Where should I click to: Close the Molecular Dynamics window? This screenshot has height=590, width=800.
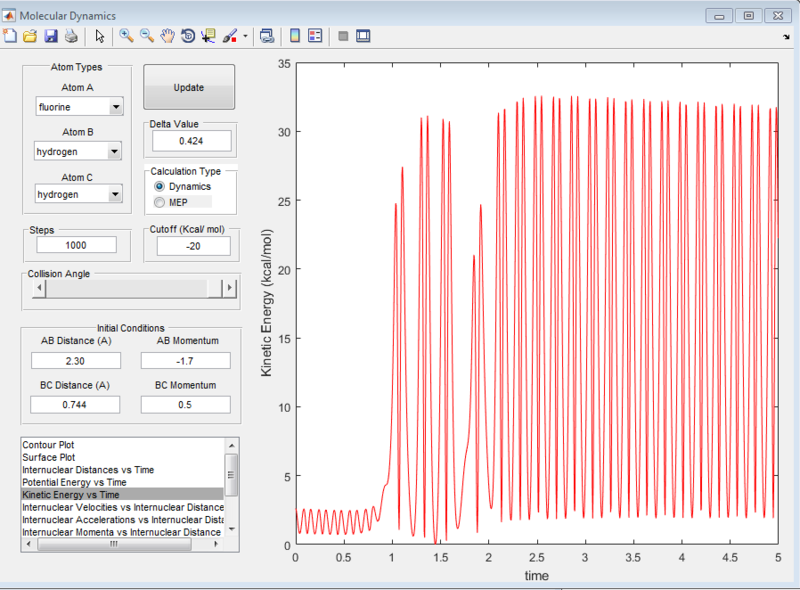pyautogui.click(x=778, y=16)
